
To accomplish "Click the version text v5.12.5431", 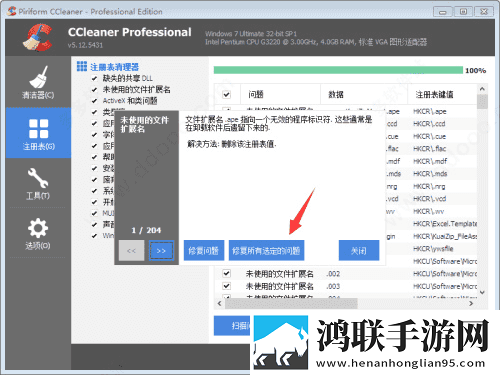I will [x=85, y=45].
